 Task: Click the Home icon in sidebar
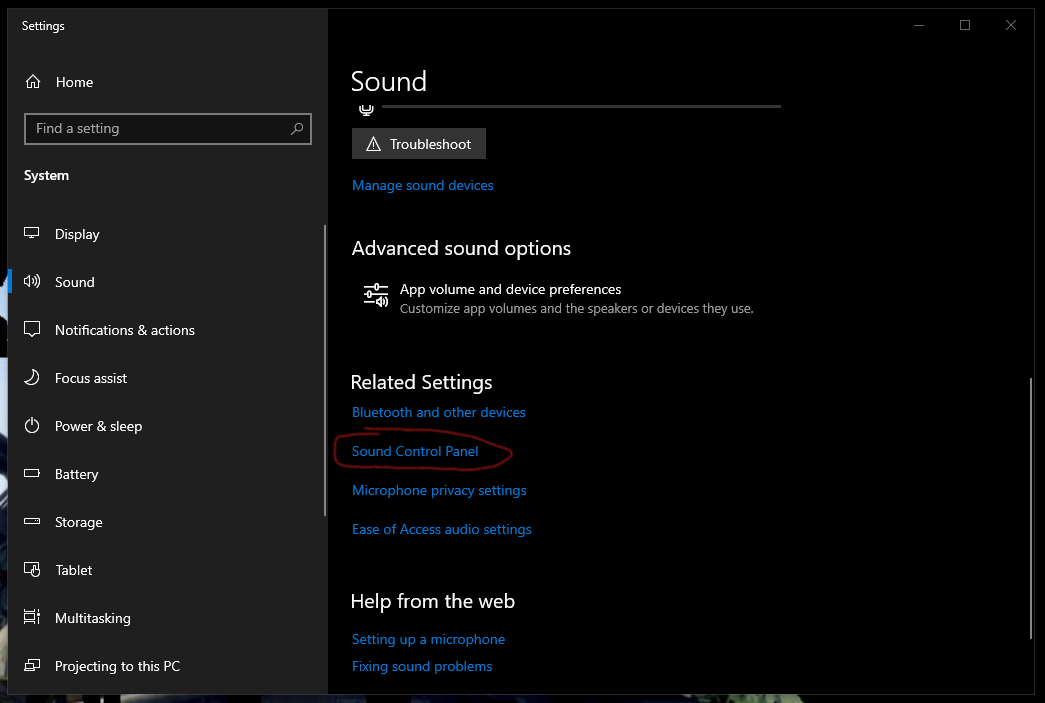(33, 82)
